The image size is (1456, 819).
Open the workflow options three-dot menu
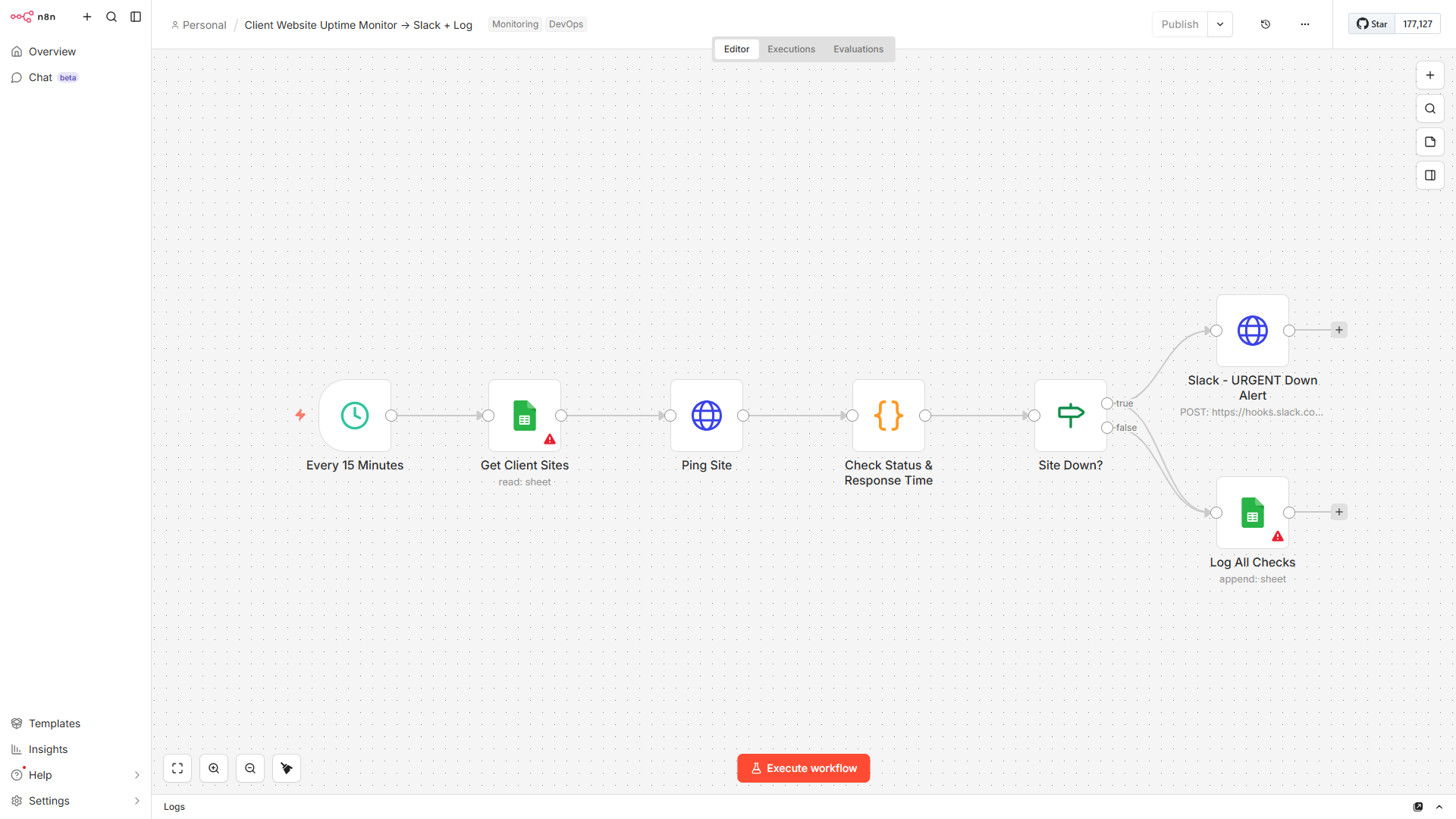click(1304, 24)
